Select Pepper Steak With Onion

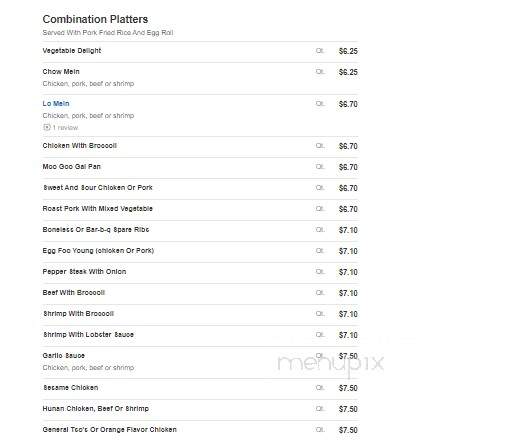tap(84, 272)
